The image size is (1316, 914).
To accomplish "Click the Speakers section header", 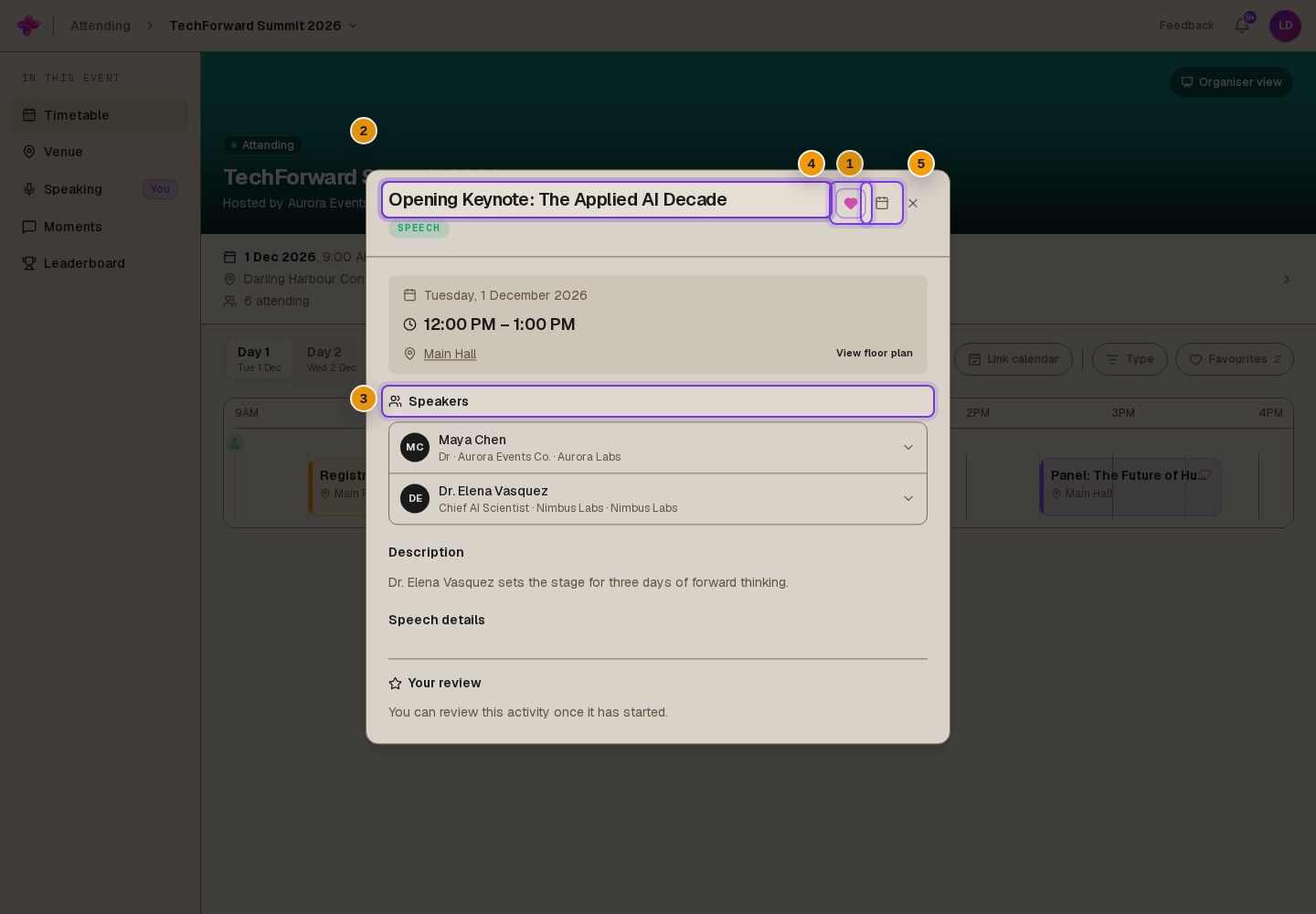I will pos(658,401).
